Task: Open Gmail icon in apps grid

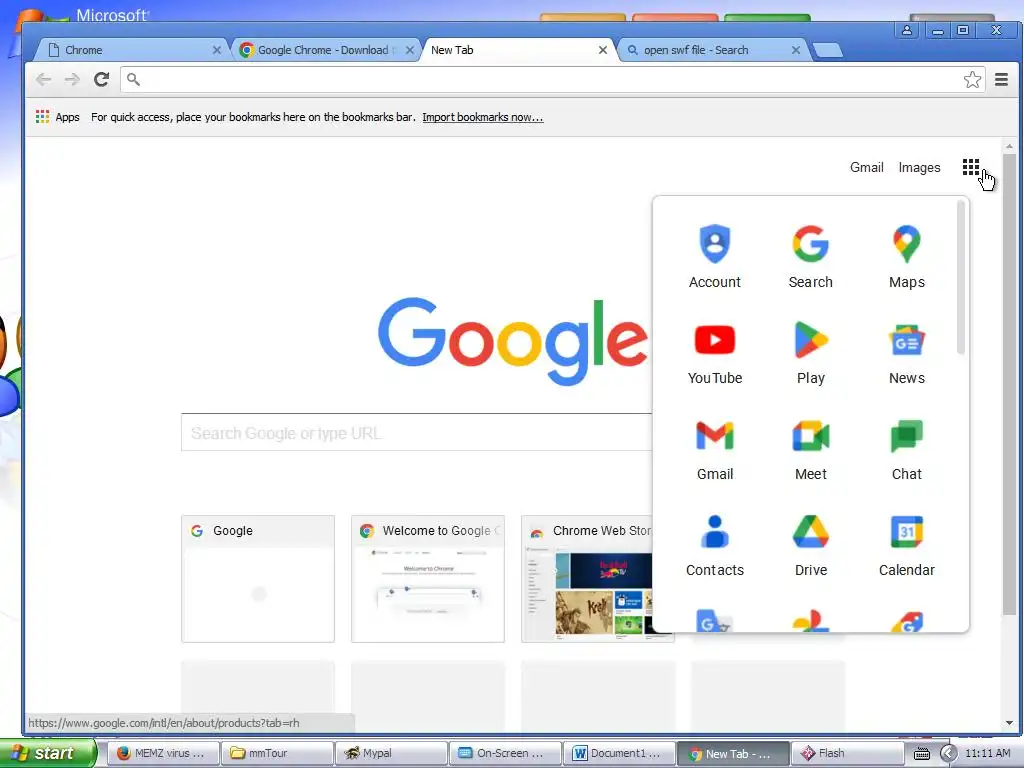Action: click(x=714, y=449)
